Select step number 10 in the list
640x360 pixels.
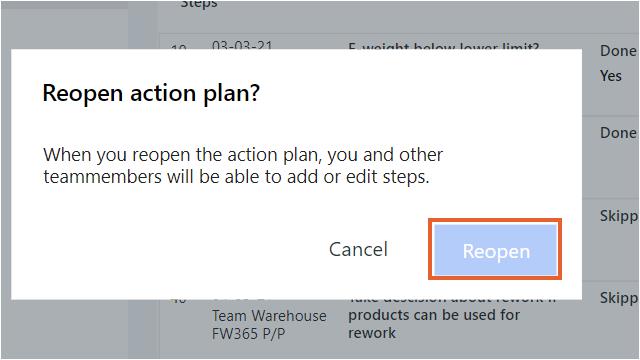[x=178, y=47]
